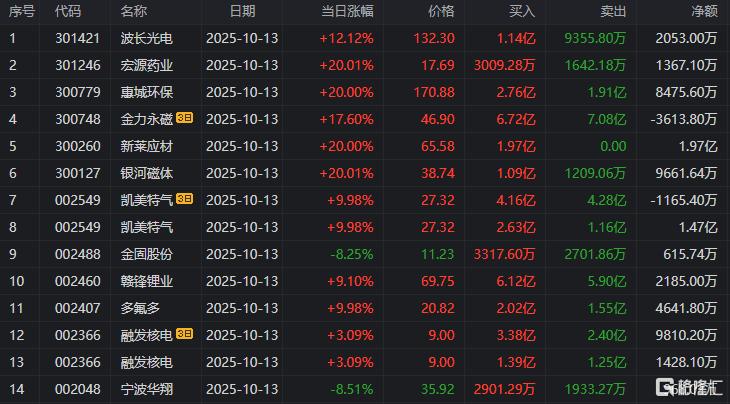The width and height of the screenshot is (730, 404).
Task: Open the 波长光电 stock name
Action: tap(146, 38)
